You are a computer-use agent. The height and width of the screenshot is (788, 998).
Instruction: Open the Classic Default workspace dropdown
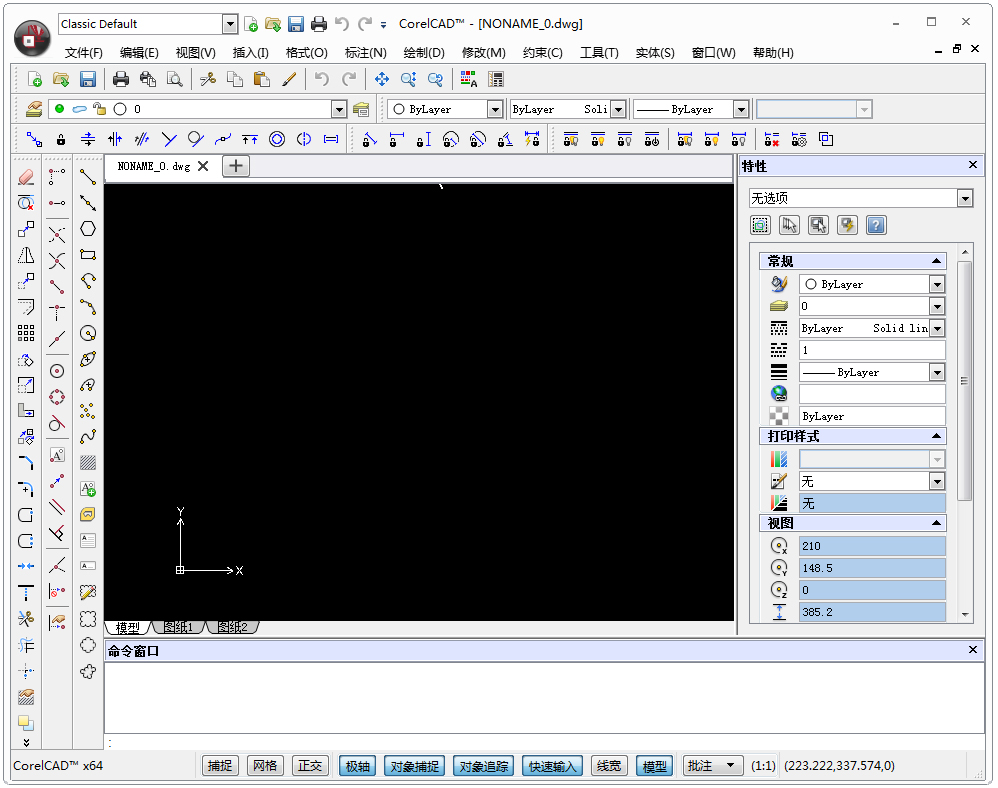click(230, 24)
